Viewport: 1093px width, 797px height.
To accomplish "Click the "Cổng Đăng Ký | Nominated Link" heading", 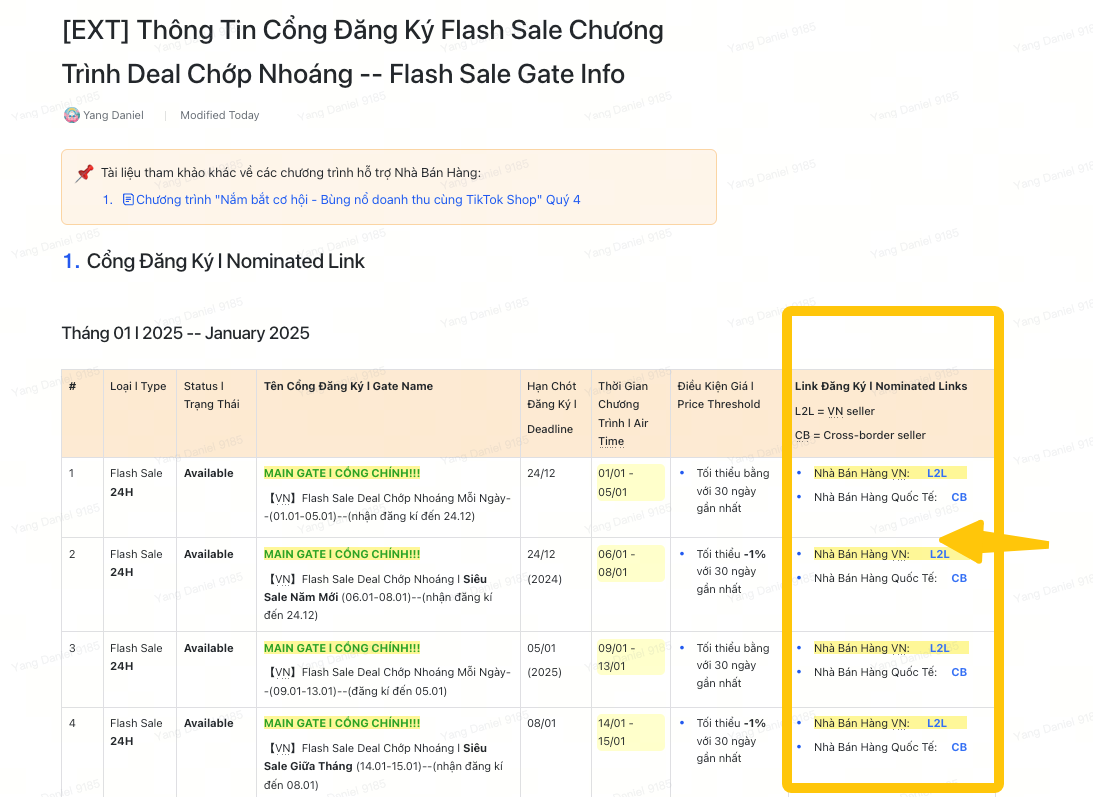I will [225, 262].
